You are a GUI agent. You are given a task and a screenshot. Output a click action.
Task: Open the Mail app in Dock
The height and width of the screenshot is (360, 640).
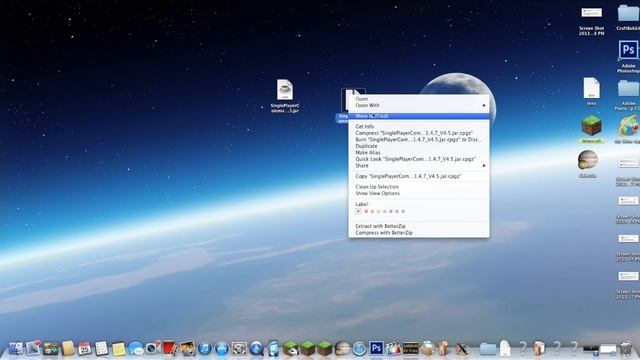(x=33, y=348)
